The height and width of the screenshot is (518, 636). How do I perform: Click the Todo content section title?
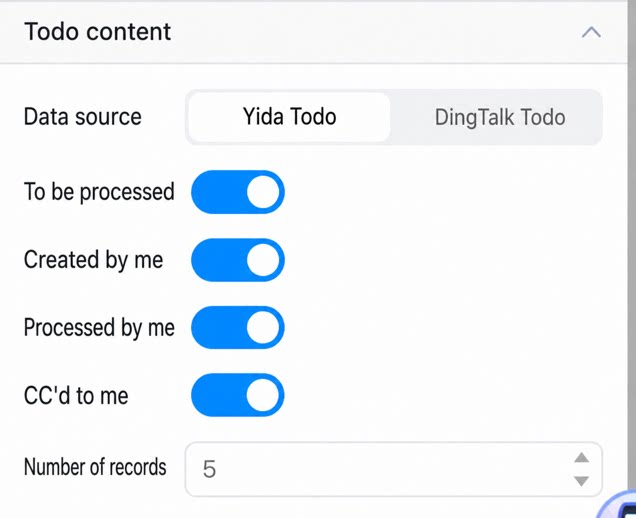point(97,32)
